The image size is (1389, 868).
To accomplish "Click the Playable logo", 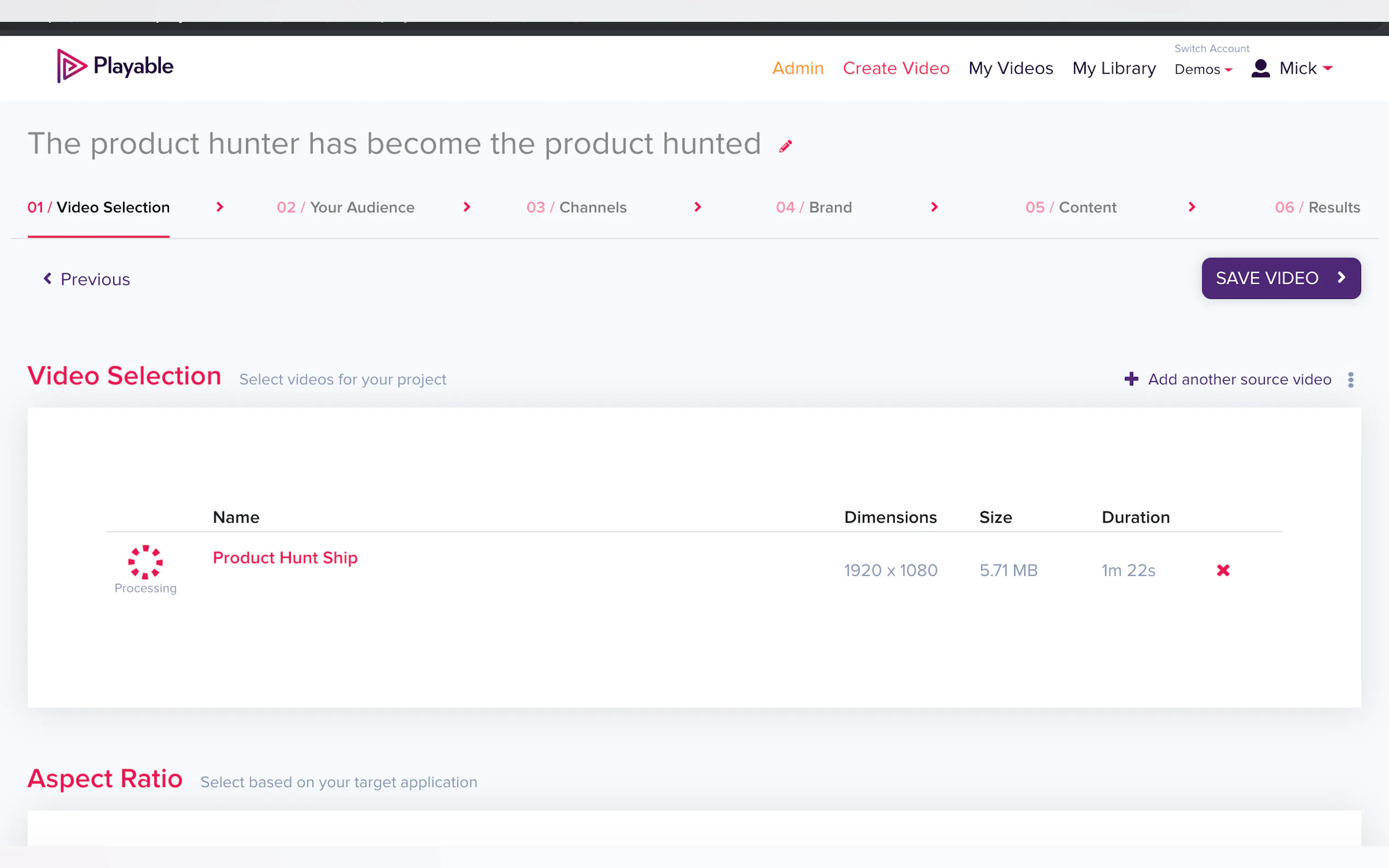I will tap(115, 66).
